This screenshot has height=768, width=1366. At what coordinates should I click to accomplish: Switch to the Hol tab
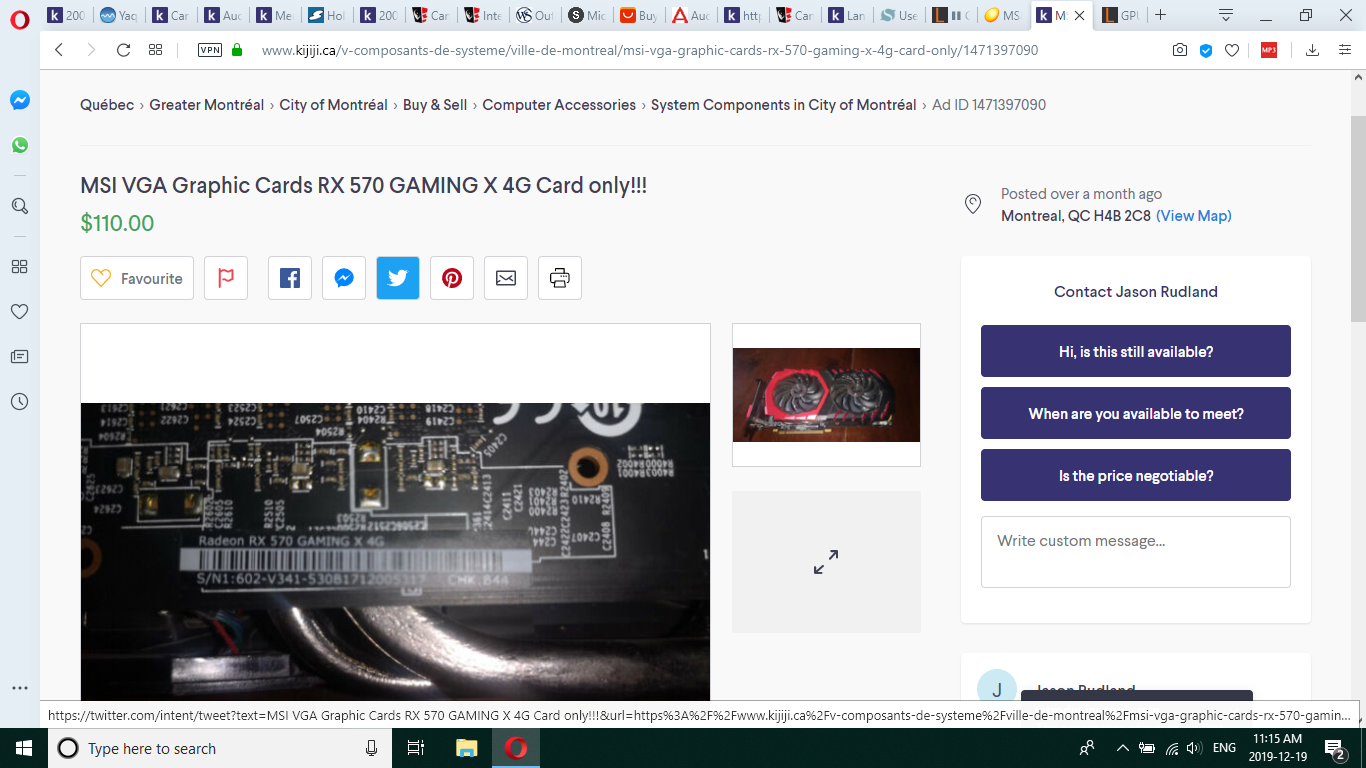click(x=325, y=16)
